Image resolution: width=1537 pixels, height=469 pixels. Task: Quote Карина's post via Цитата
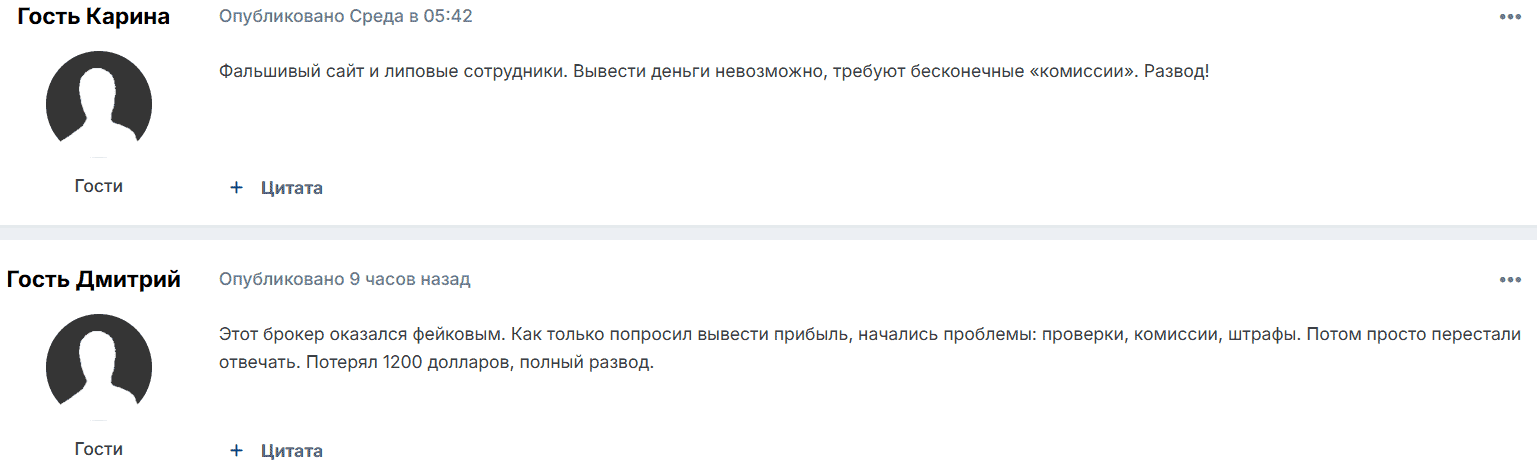[x=291, y=188]
